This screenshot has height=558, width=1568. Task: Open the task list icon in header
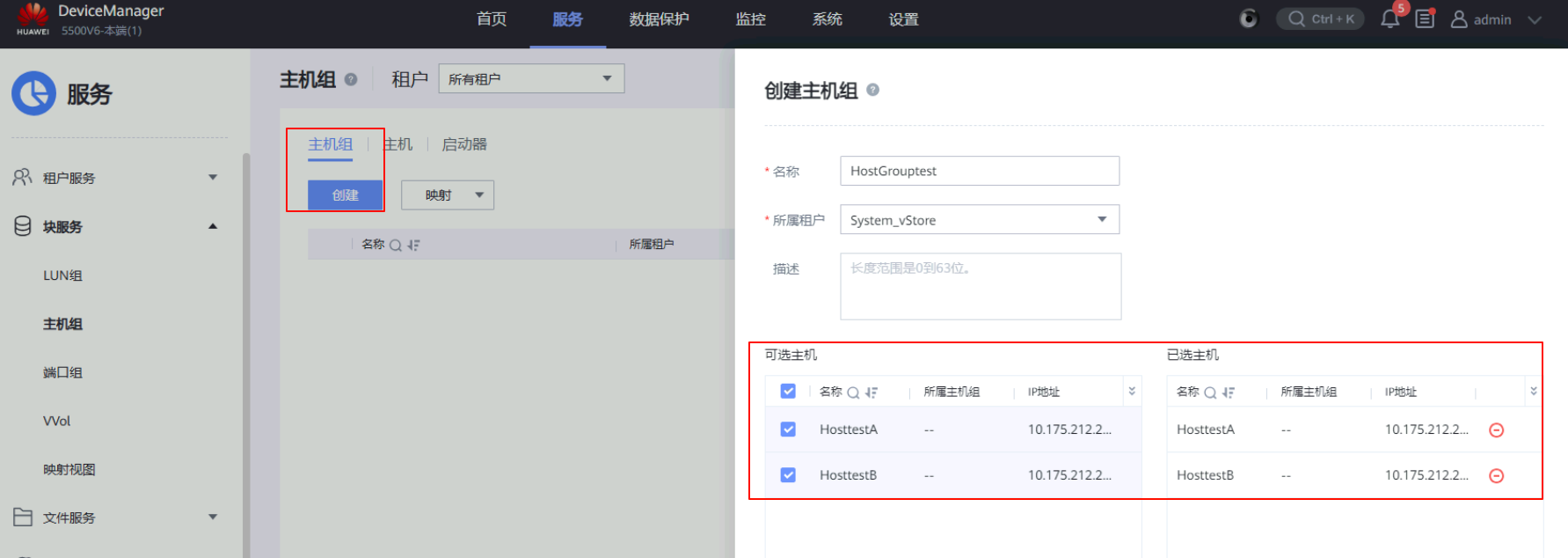(1425, 19)
